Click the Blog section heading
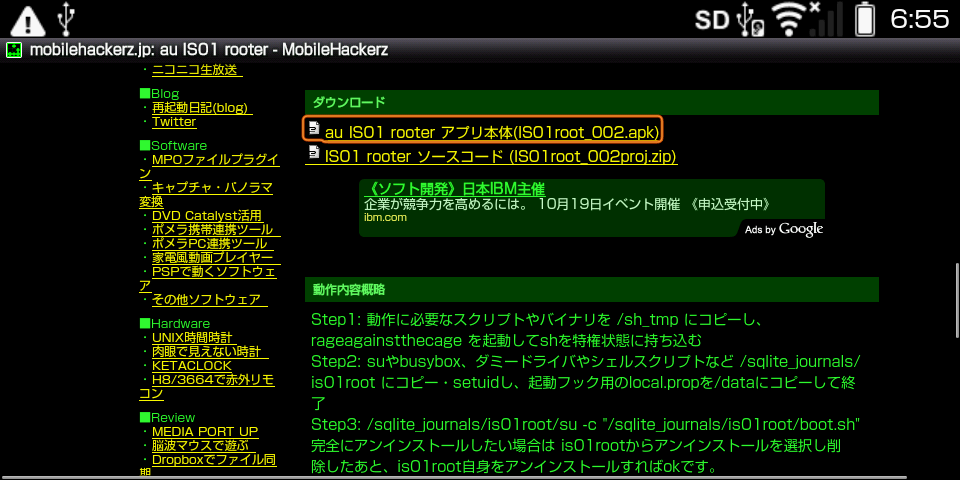Image resolution: width=960 pixels, height=480 pixels. pyautogui.click(x=159, y=94)
